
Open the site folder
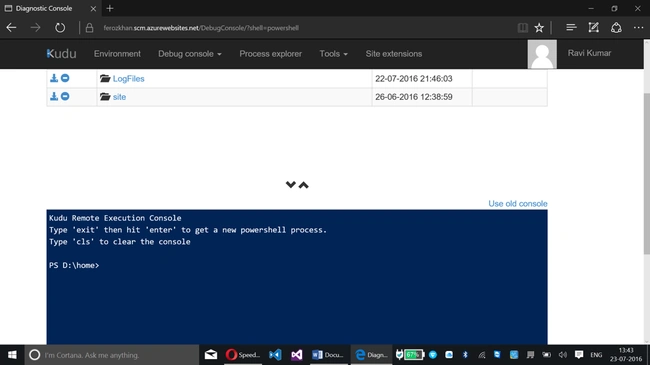[119, 97]
